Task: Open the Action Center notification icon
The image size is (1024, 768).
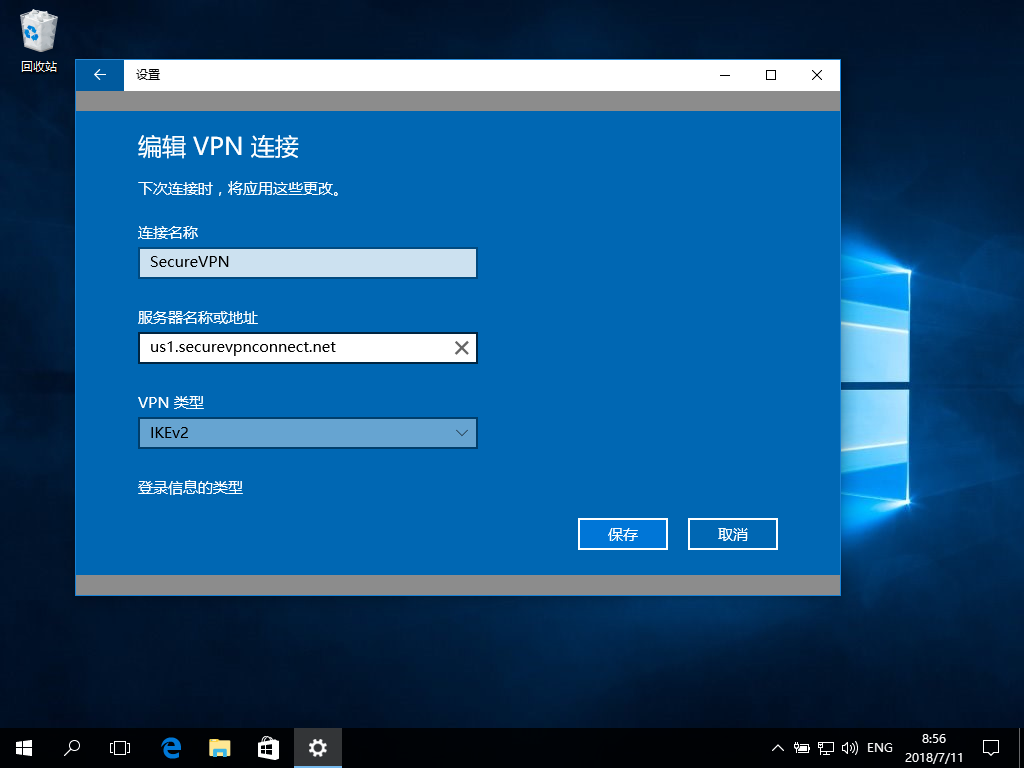Action: (x=991, y=748)
